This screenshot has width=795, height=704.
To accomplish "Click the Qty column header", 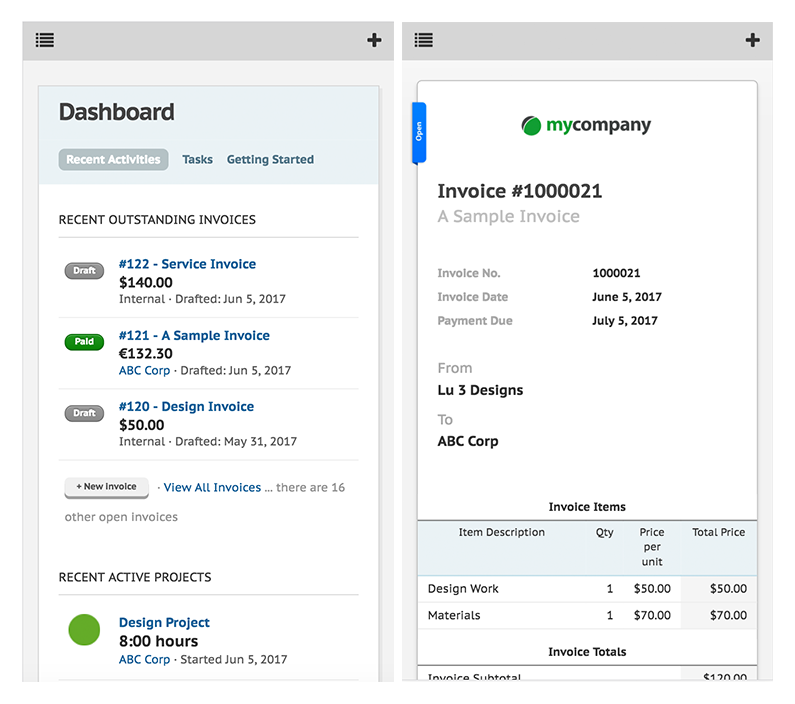I will pos(604,532).
